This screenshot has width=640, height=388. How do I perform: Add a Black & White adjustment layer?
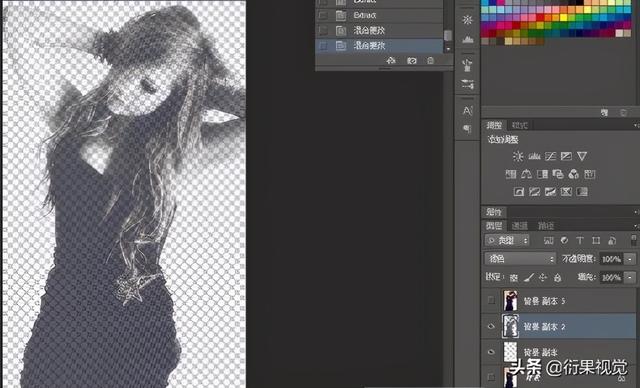(542, 175)
